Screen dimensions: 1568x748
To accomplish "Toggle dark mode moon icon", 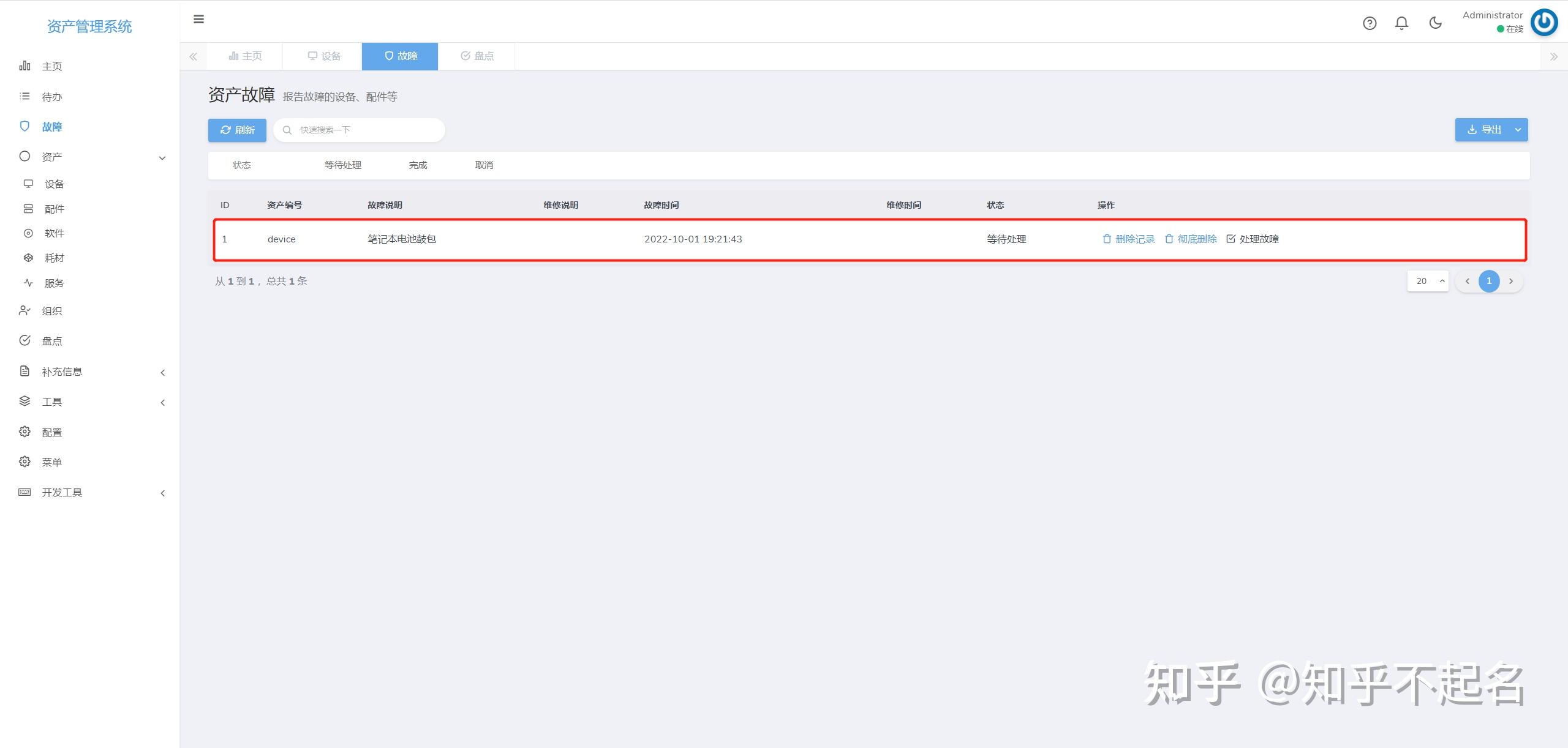I will click(x=1435, y=23).
